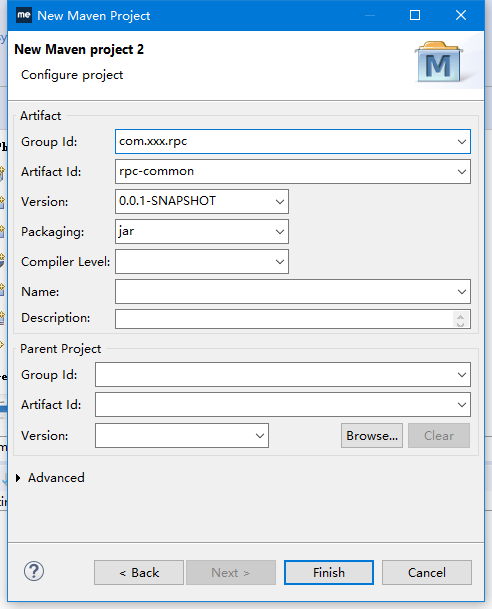The image size is (492, 609).
Task: Maximize the New Maven Project dialog
Action: 415,15
